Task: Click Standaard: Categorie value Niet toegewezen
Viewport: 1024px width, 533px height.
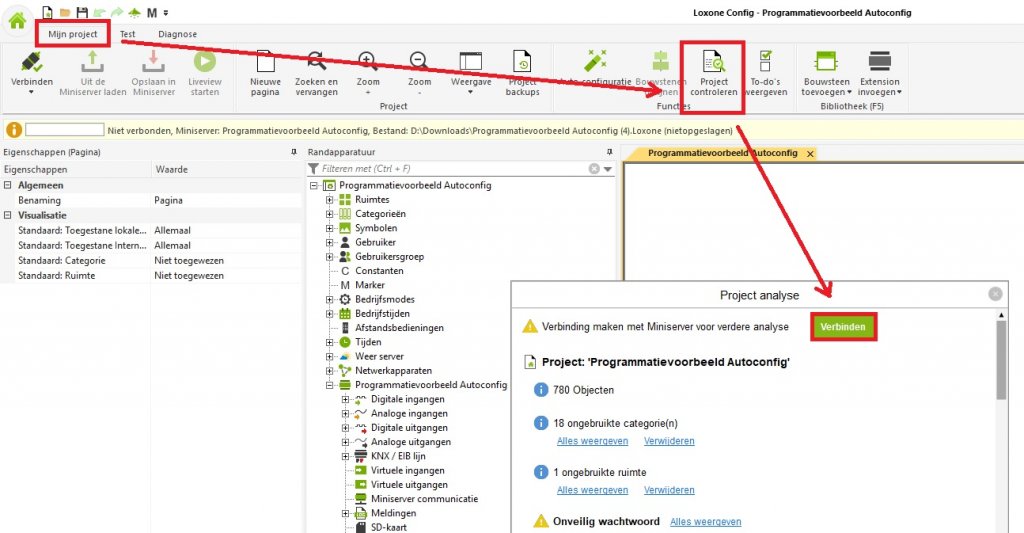Action: click(189, 261)
